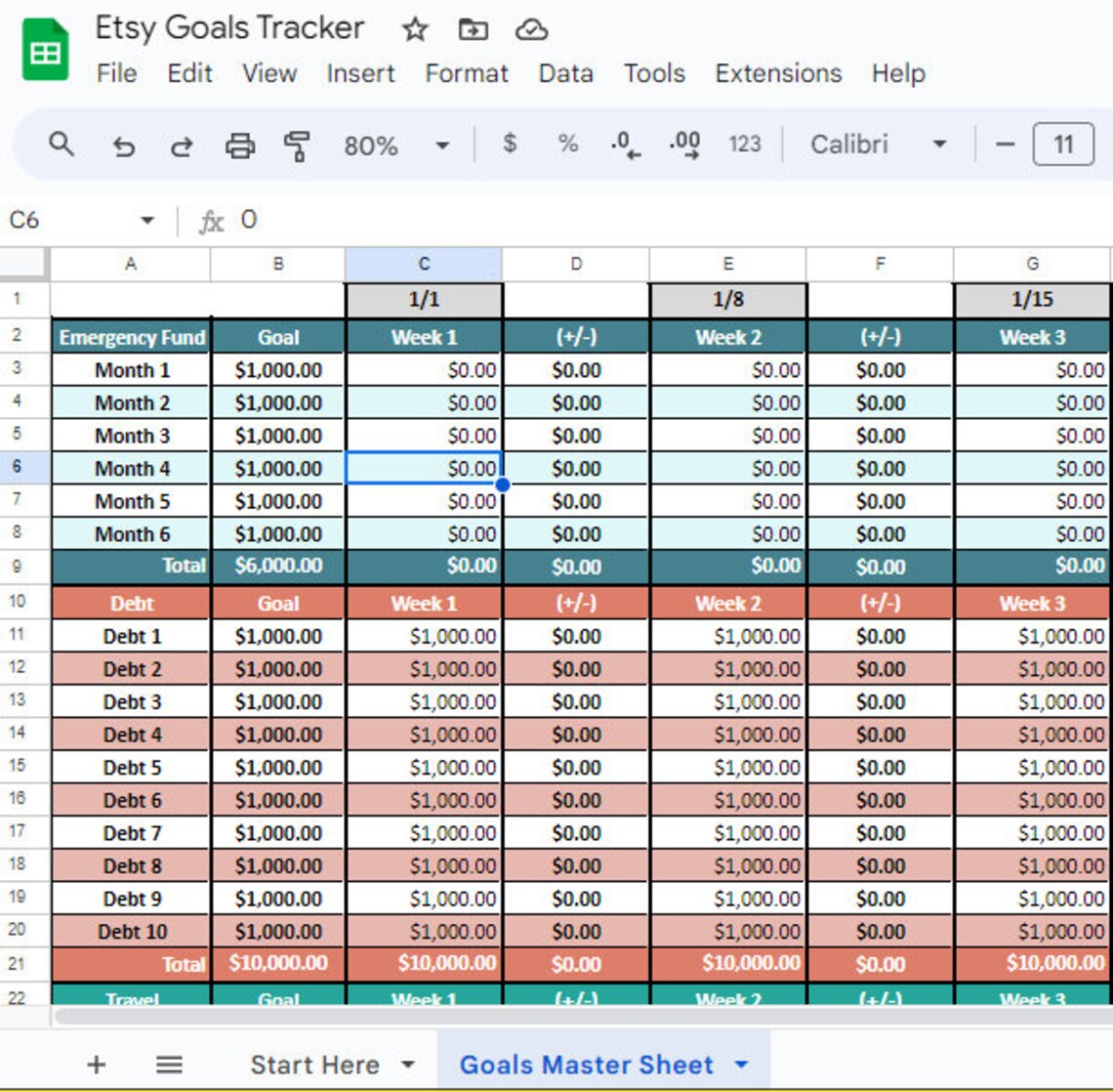This screenshot has width=1113, height=1092.
Task: Open the zoom level dropdown
Action: [442, 145]
